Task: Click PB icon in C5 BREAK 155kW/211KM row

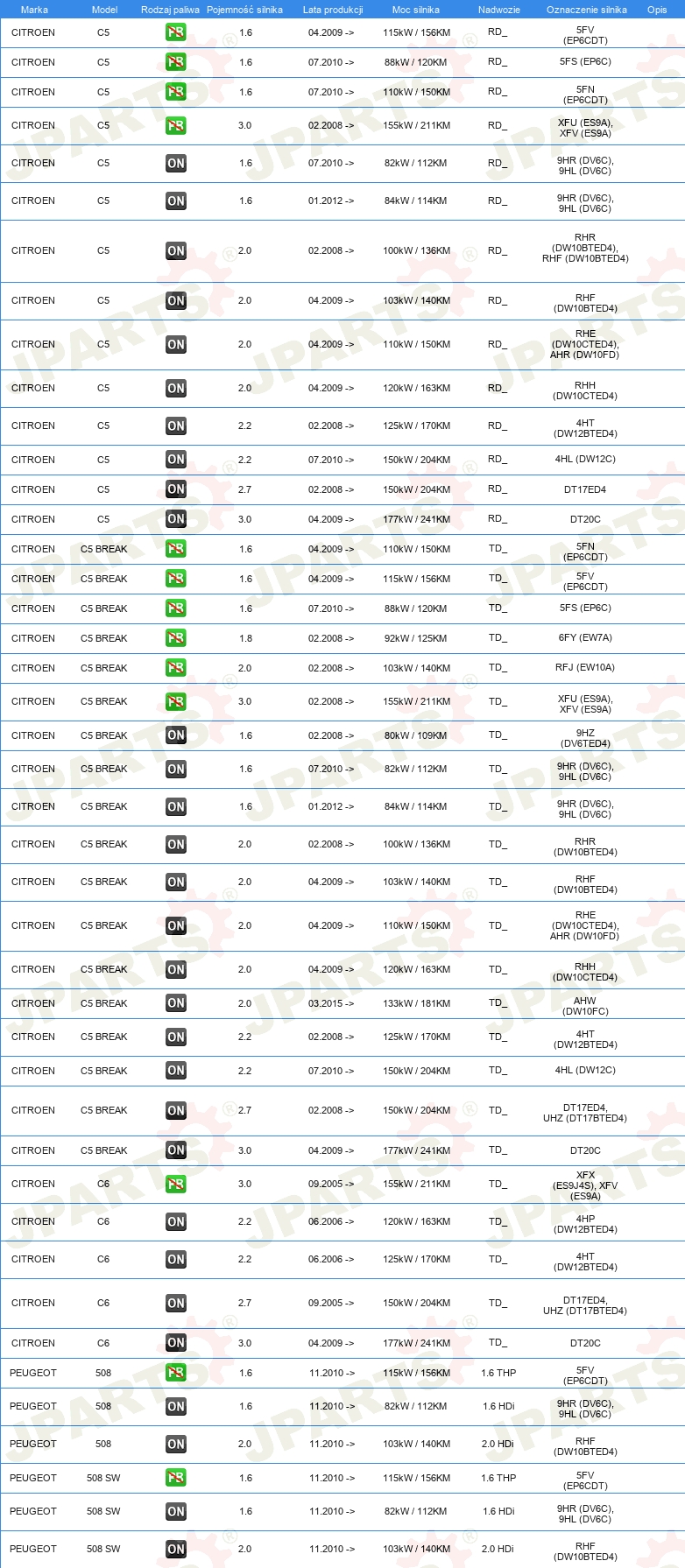Action: coord(176,701)
